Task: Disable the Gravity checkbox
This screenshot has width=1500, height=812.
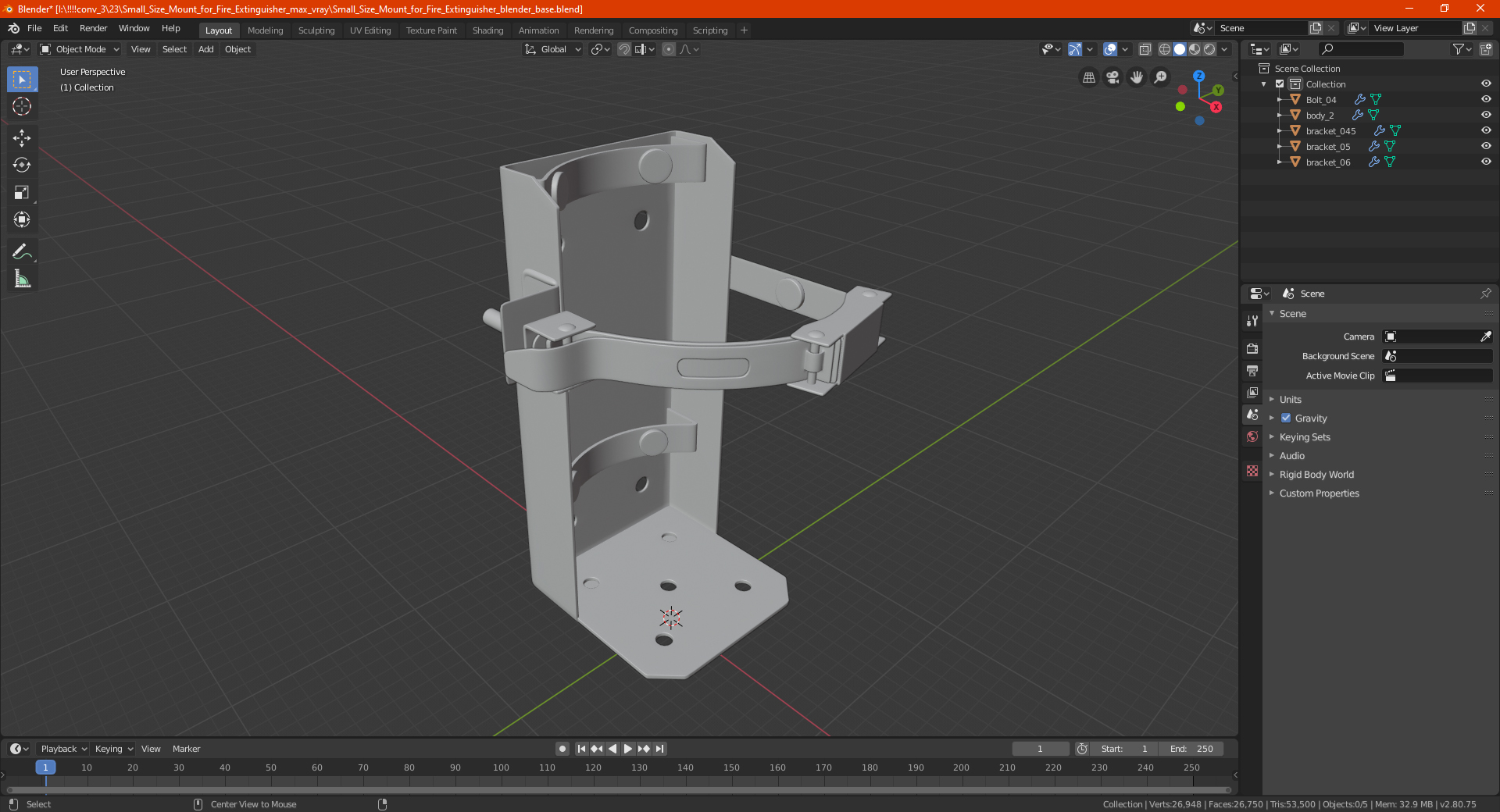Action: tap(1286, 418)
